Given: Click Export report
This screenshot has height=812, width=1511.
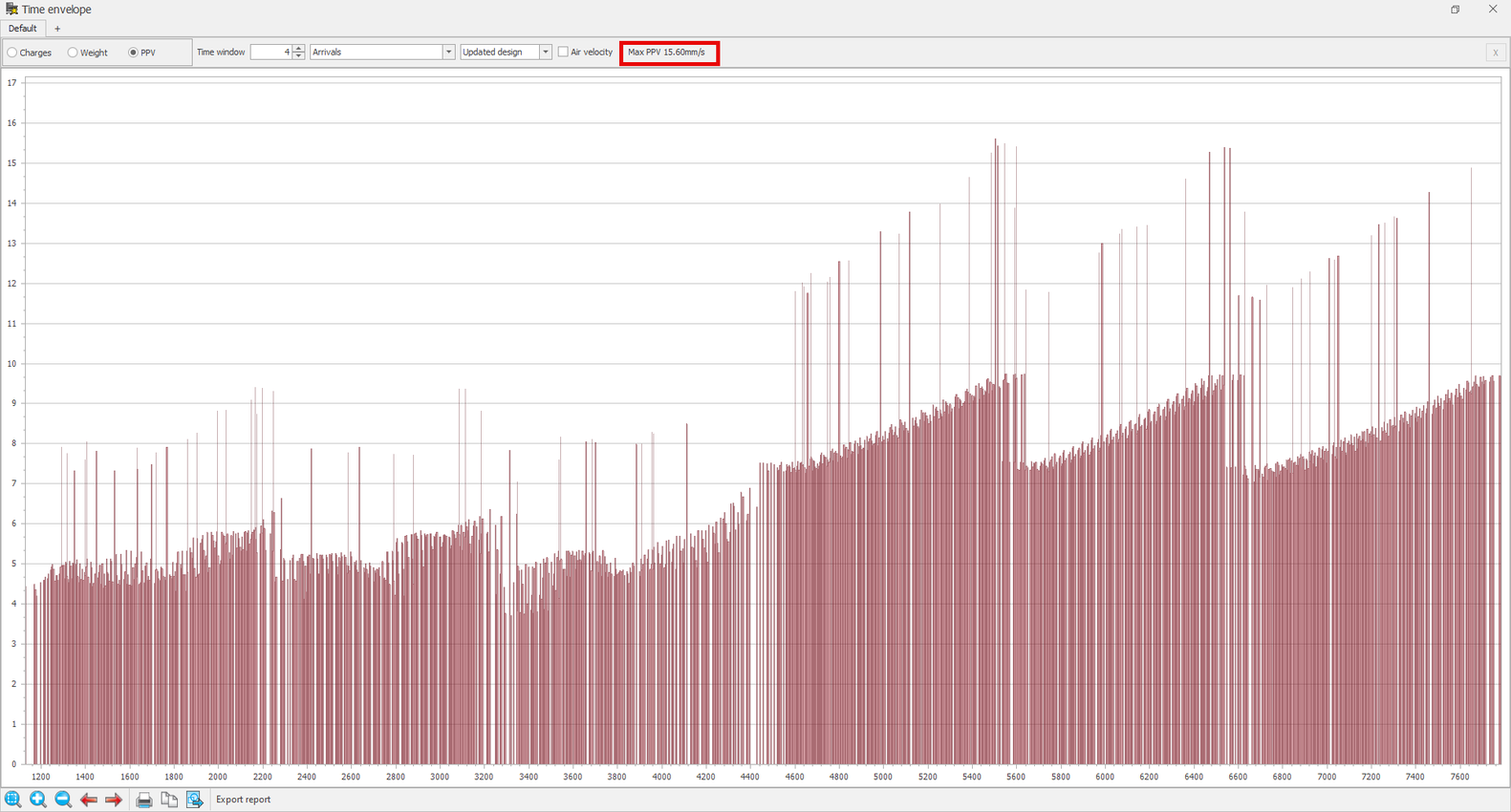Looking at the screenshot, I should (243, 800).
